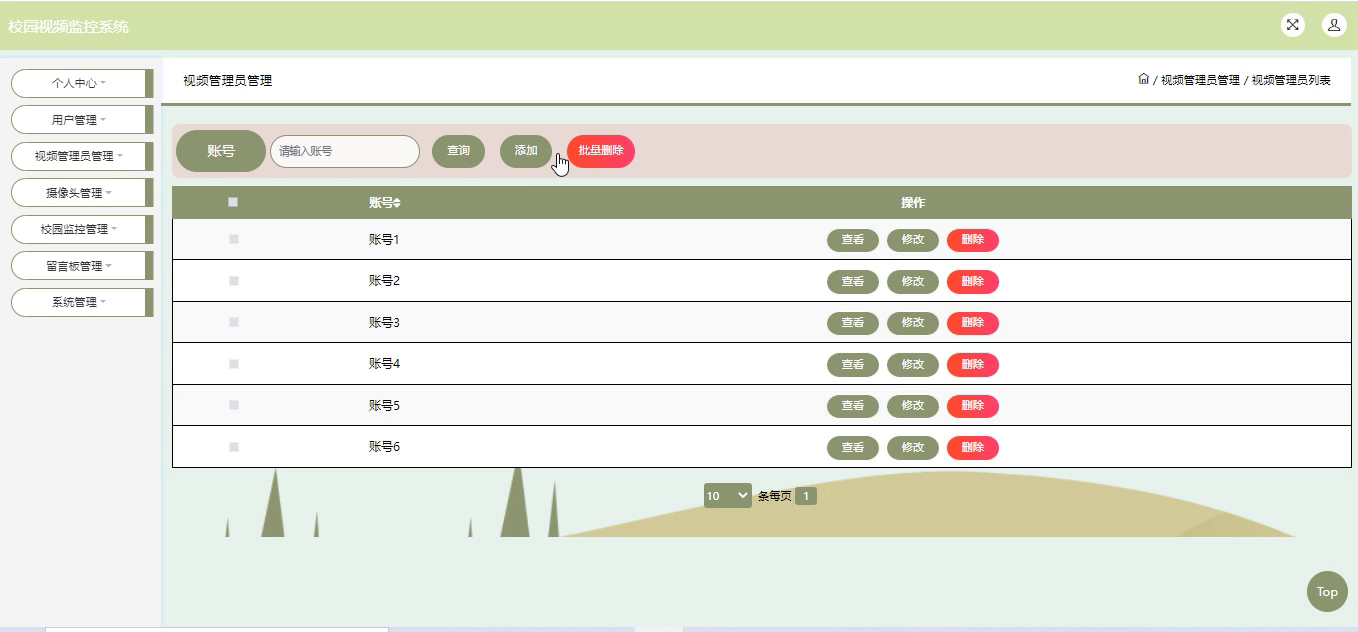
Task: Click 删除 for 账号5
Action: coord(973,406)
